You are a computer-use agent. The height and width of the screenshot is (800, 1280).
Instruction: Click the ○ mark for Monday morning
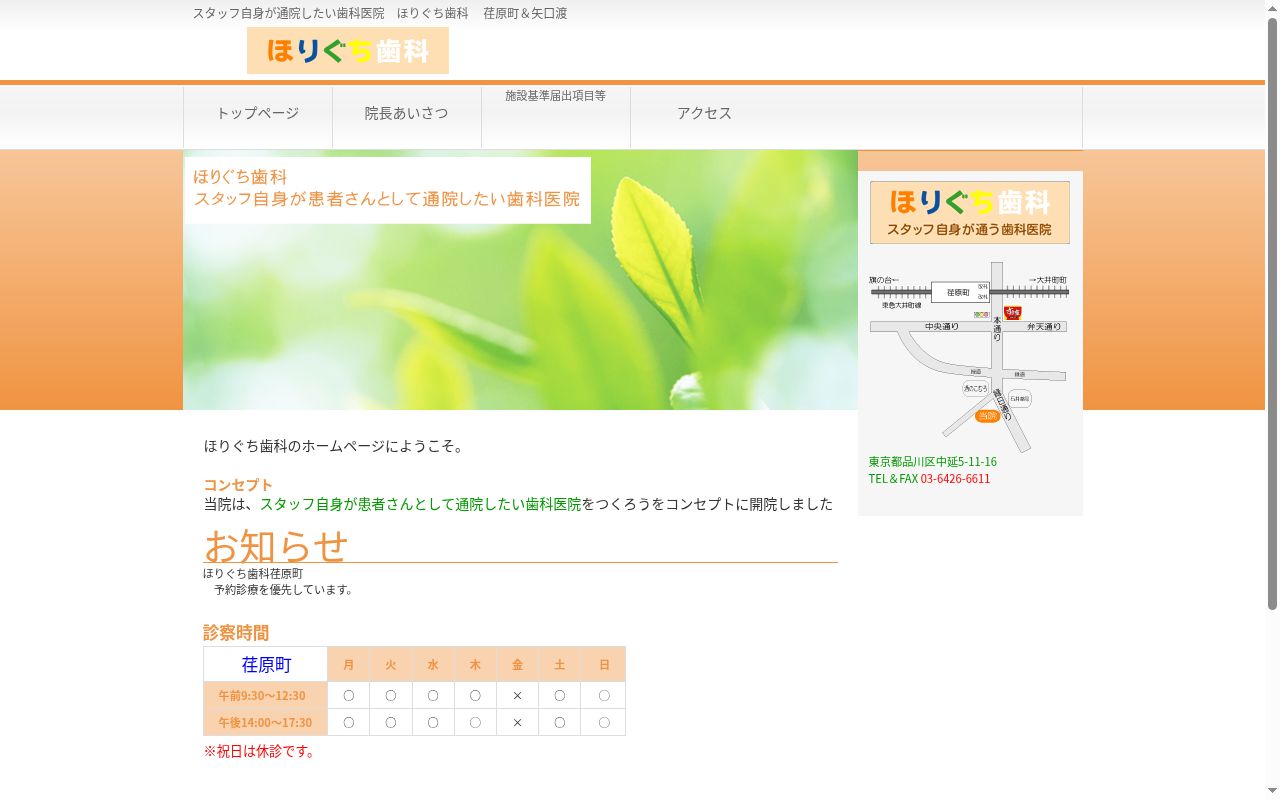click(x=349, y=696)
